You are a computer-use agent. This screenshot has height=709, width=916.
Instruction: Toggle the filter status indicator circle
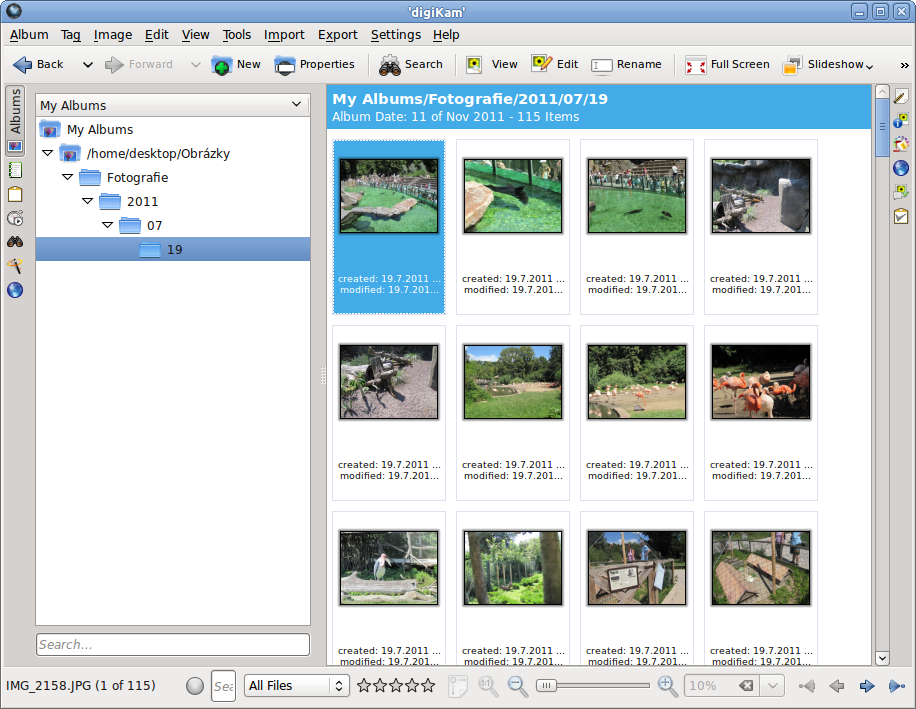[195, 686]
